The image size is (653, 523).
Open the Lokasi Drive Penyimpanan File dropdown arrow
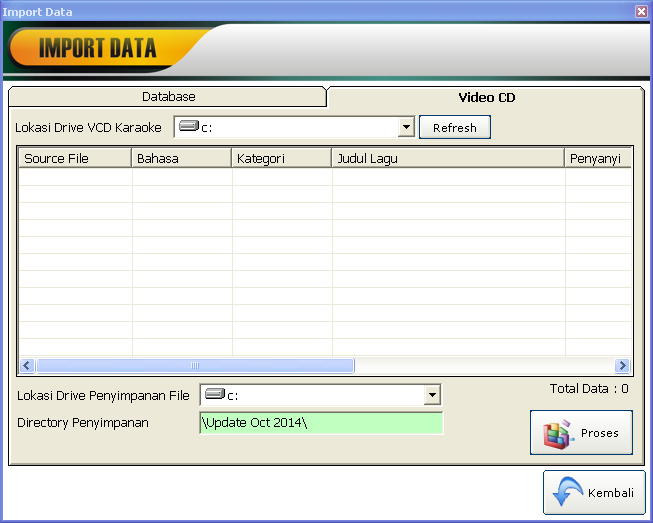coord(432,395)
